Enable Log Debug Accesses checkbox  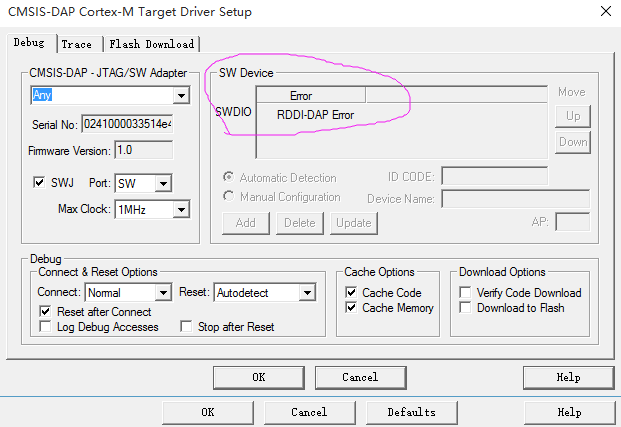pyautogui.click(x=46, y=327)
